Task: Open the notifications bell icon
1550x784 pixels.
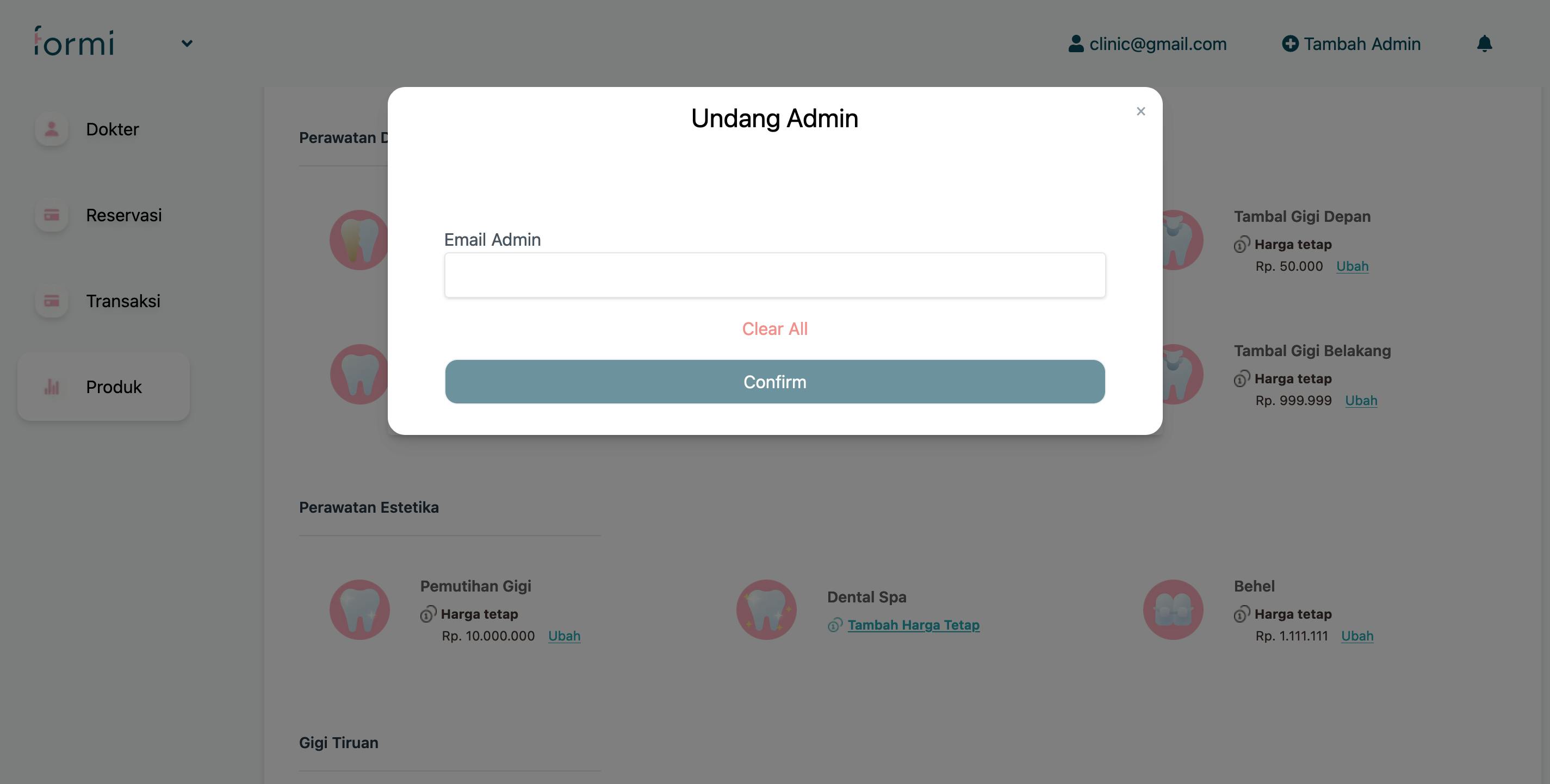Action: point(1484,43)
